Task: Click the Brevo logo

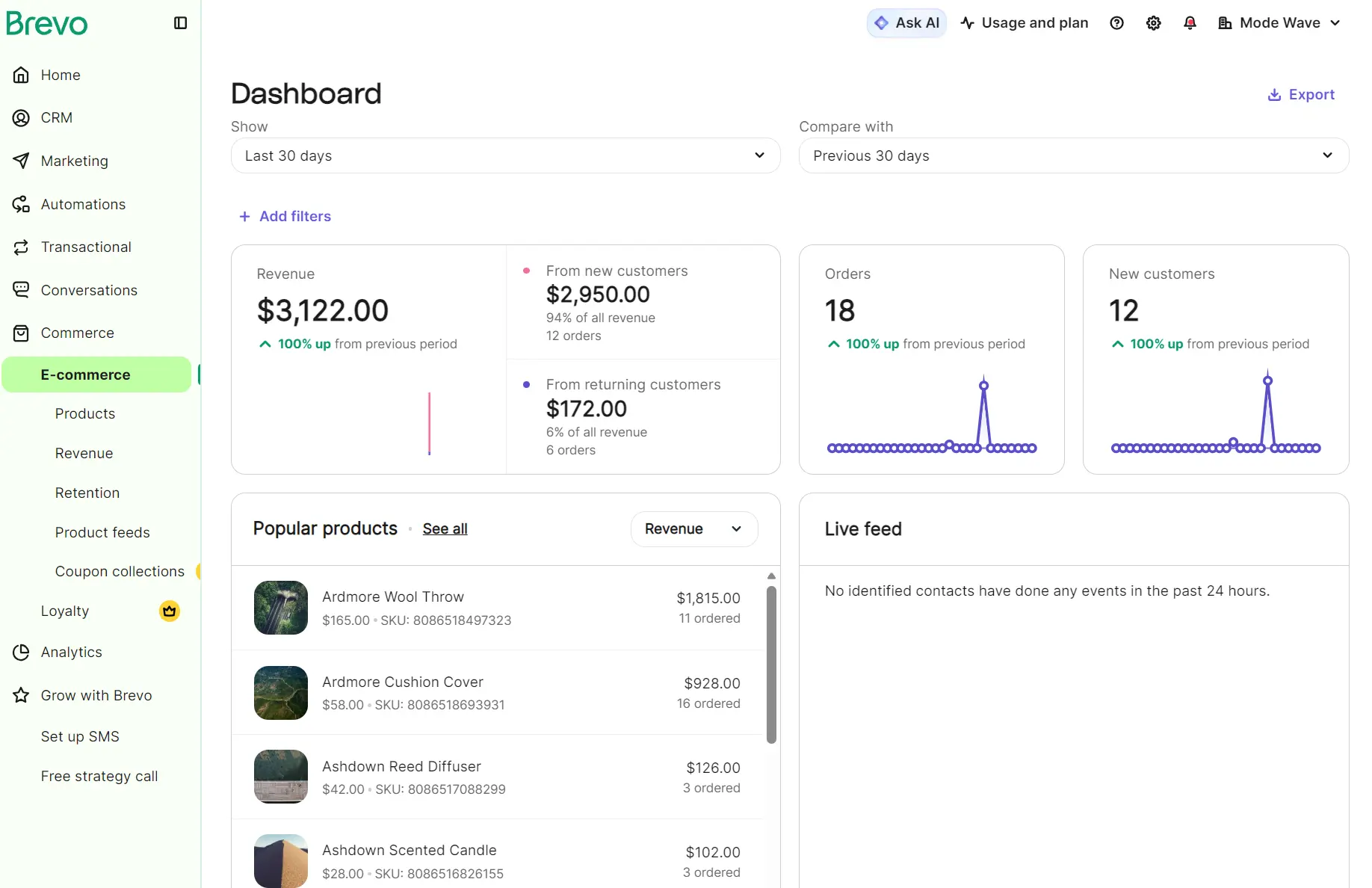Action: click(x=46, y=23)
